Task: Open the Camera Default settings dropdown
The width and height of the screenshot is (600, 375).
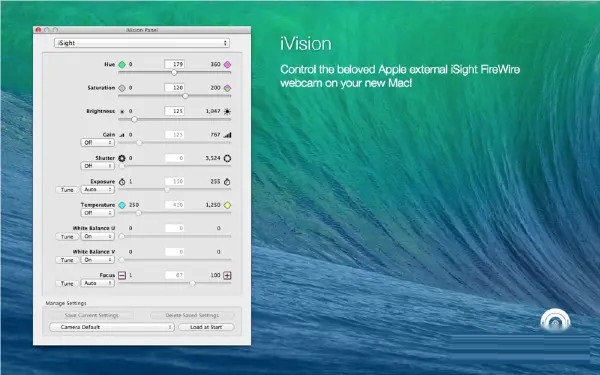Action: tap(112, 327)
